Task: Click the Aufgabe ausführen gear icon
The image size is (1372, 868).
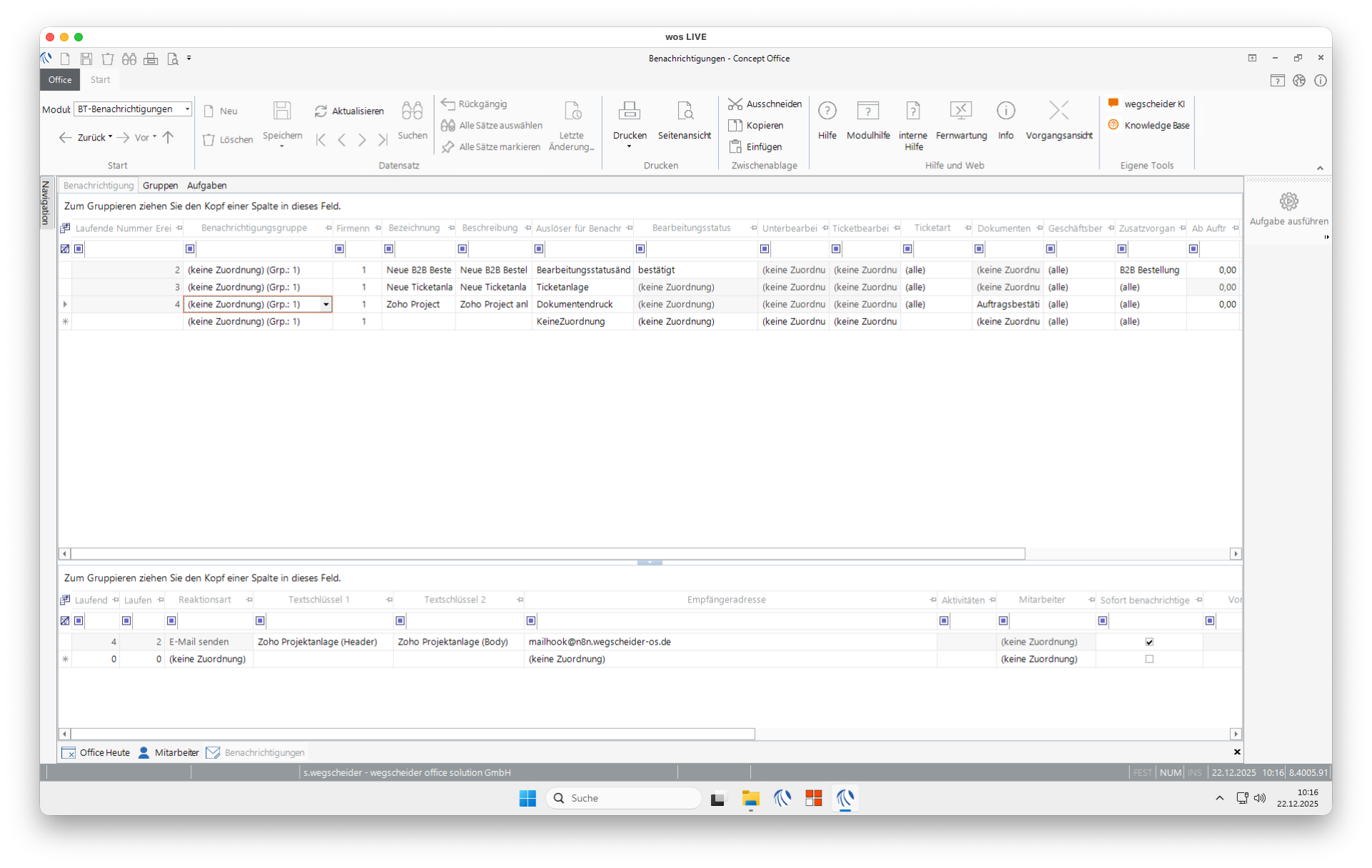Action: (1288, 201)
